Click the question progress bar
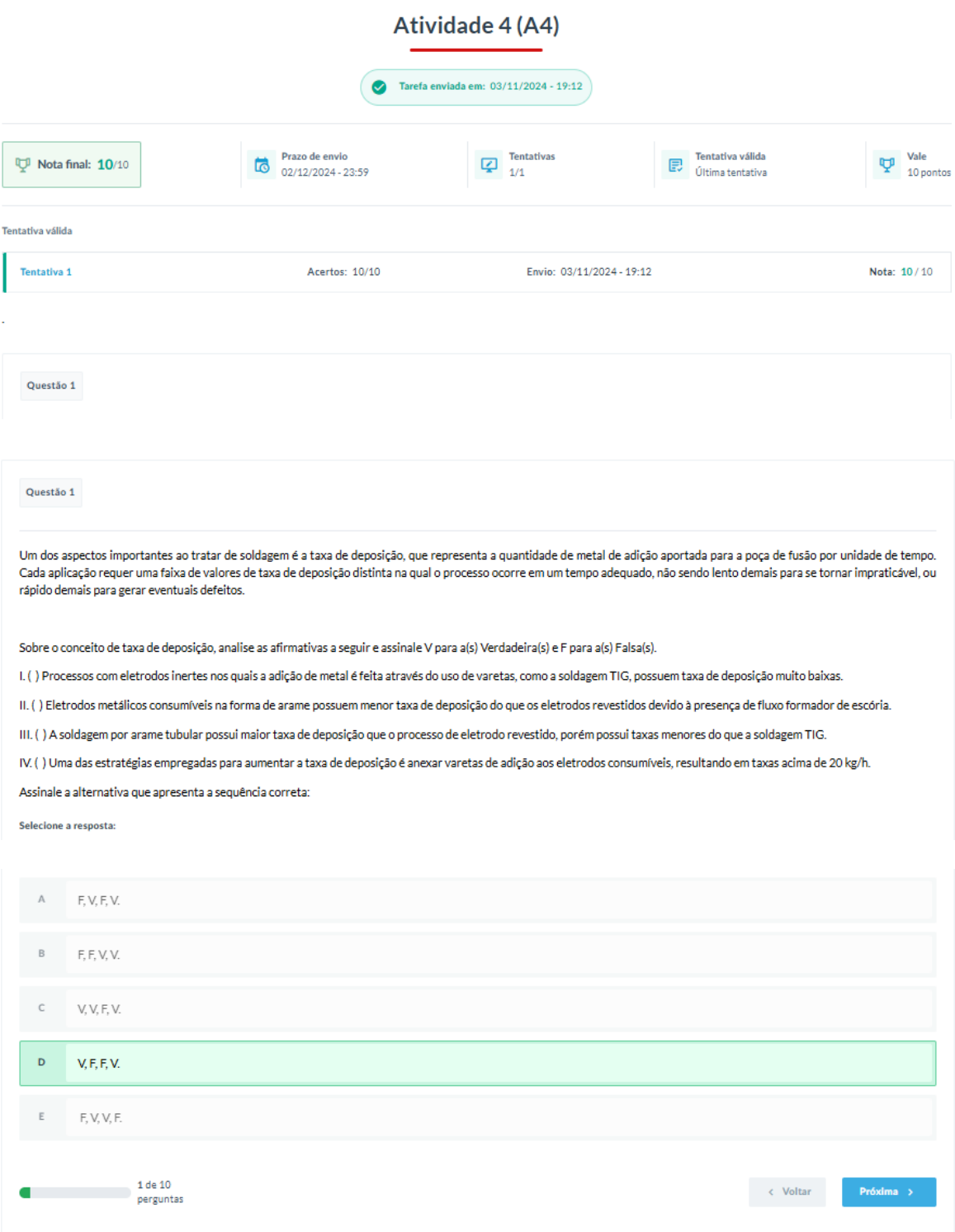 coord(74,1192)
